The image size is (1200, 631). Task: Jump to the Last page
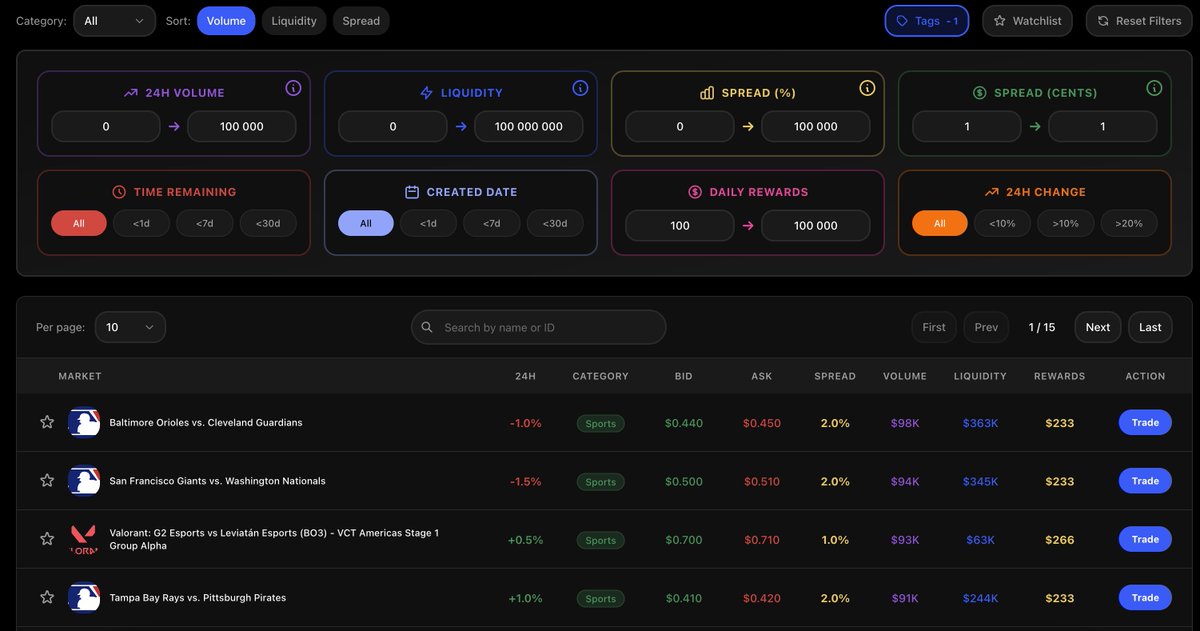(1150, 327)
